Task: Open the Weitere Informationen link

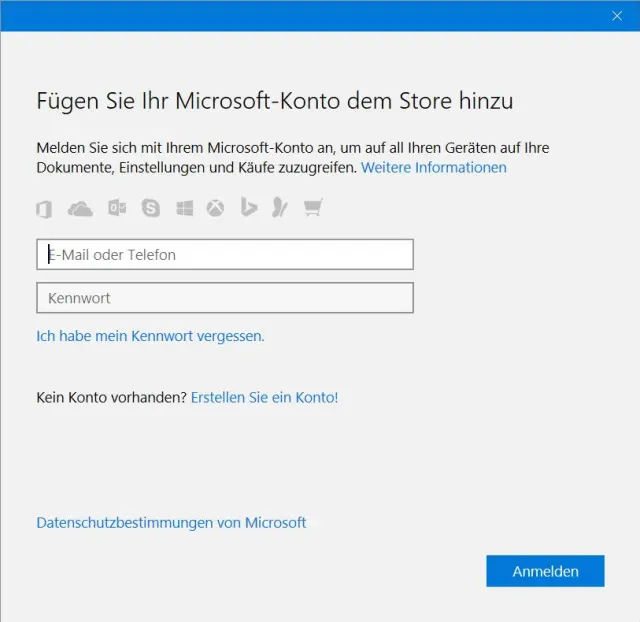Action: click(434, 168)
